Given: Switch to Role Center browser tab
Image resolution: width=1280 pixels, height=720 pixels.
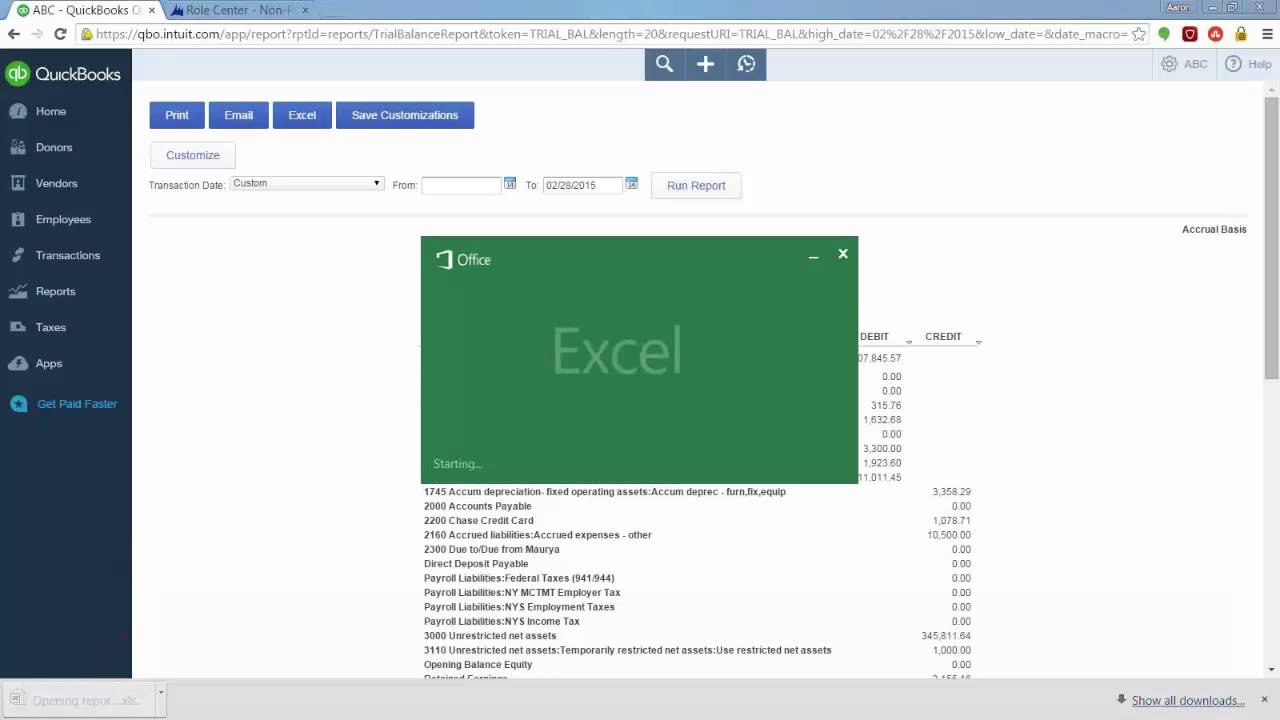Looking at the screenshot, I should (238, 10).
